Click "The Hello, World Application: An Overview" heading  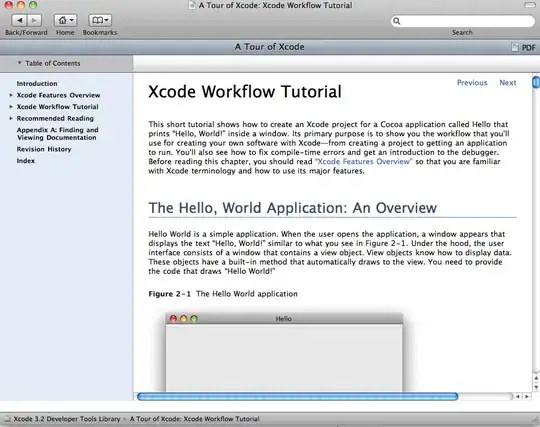pos(292,208)
